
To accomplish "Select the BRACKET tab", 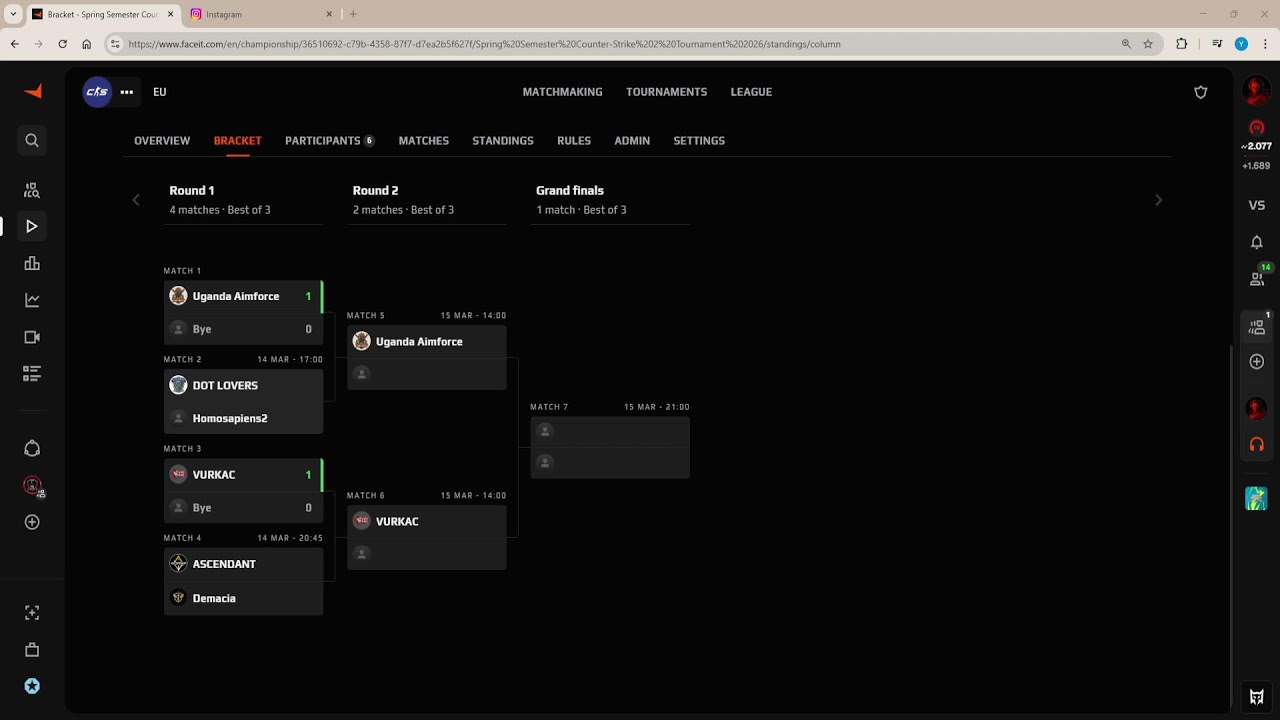I will coord(238,141).
